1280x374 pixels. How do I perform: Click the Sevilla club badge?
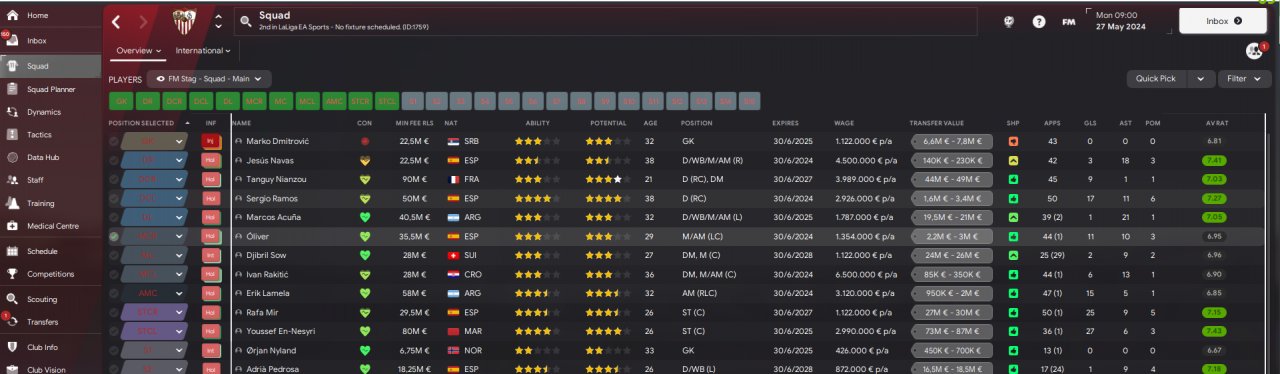[185, 21]
